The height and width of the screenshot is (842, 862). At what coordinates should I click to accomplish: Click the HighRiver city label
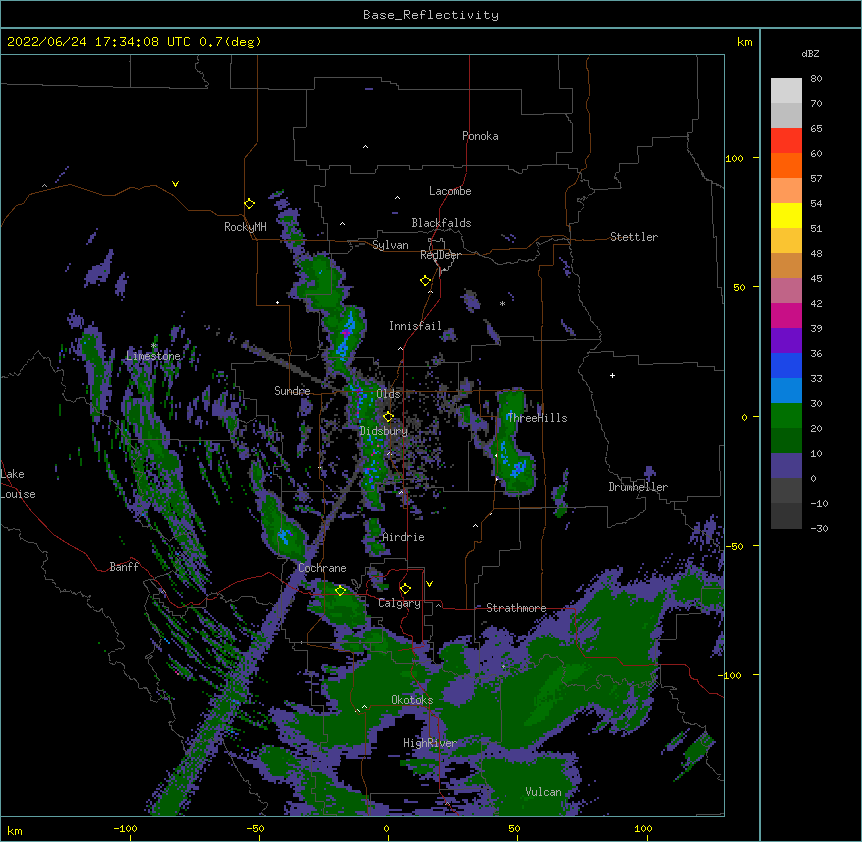(x=430, y=743)
